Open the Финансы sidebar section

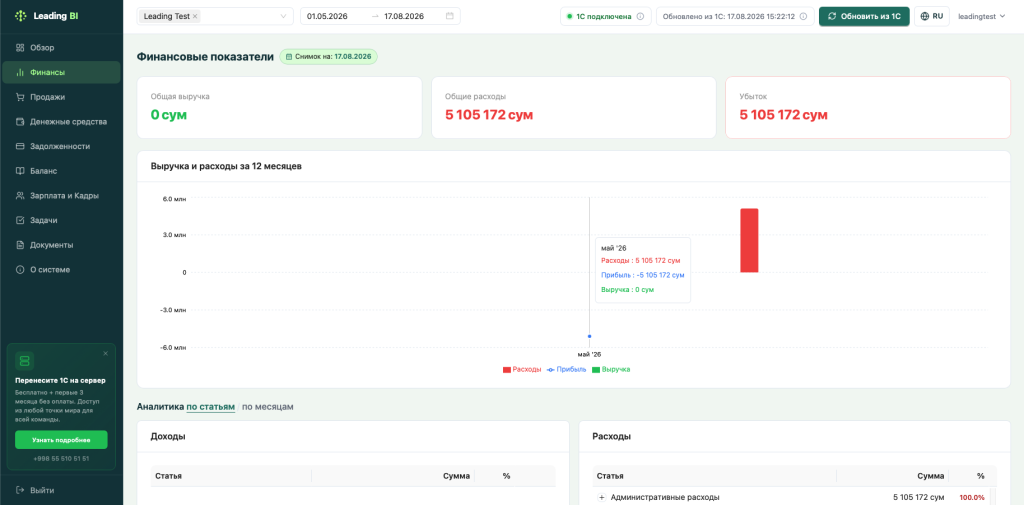tap(61, 73)
